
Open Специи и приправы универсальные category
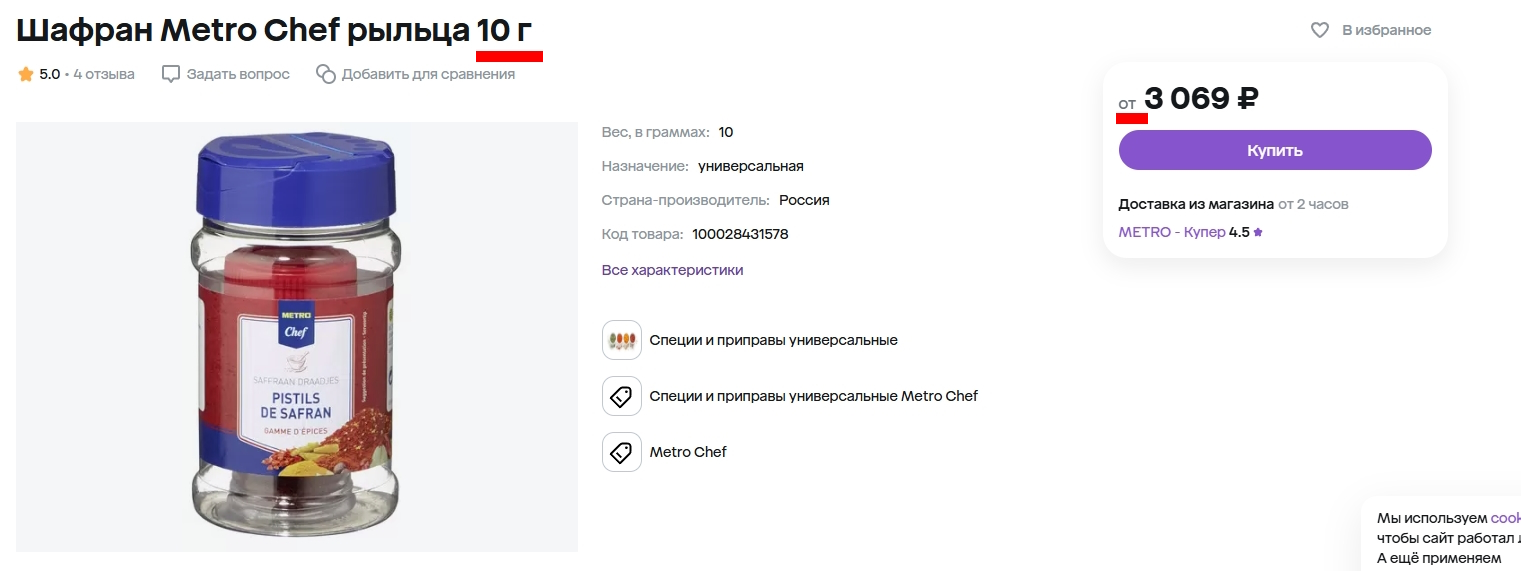click(x=774, y=340)
